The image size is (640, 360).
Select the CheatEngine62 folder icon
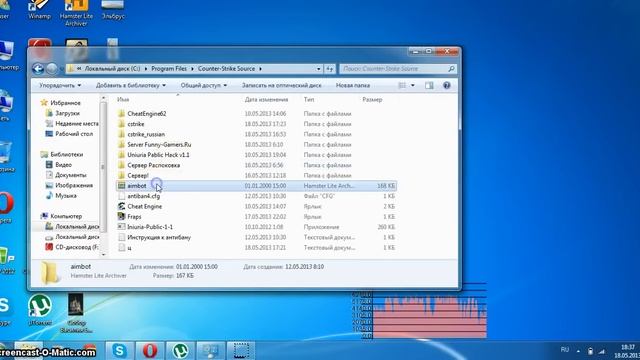(x=121, y=113)
